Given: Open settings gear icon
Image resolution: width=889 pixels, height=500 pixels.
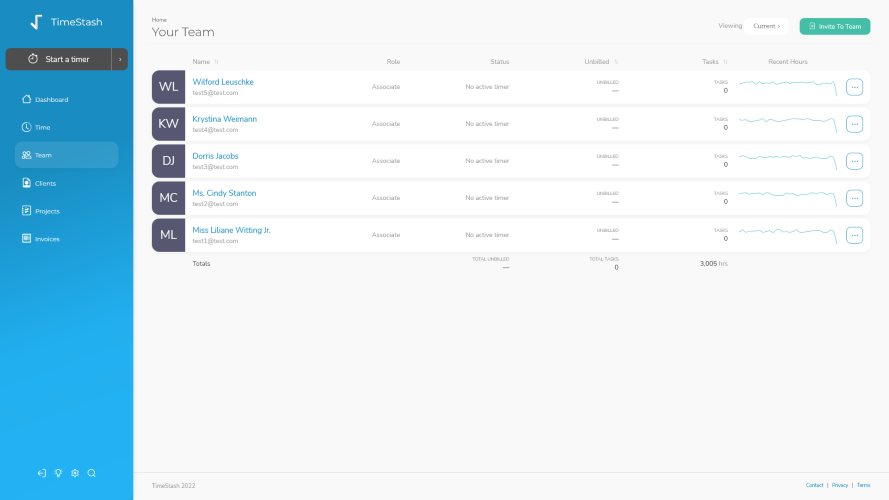Looking at the screenshot, I should click(75, 473).
